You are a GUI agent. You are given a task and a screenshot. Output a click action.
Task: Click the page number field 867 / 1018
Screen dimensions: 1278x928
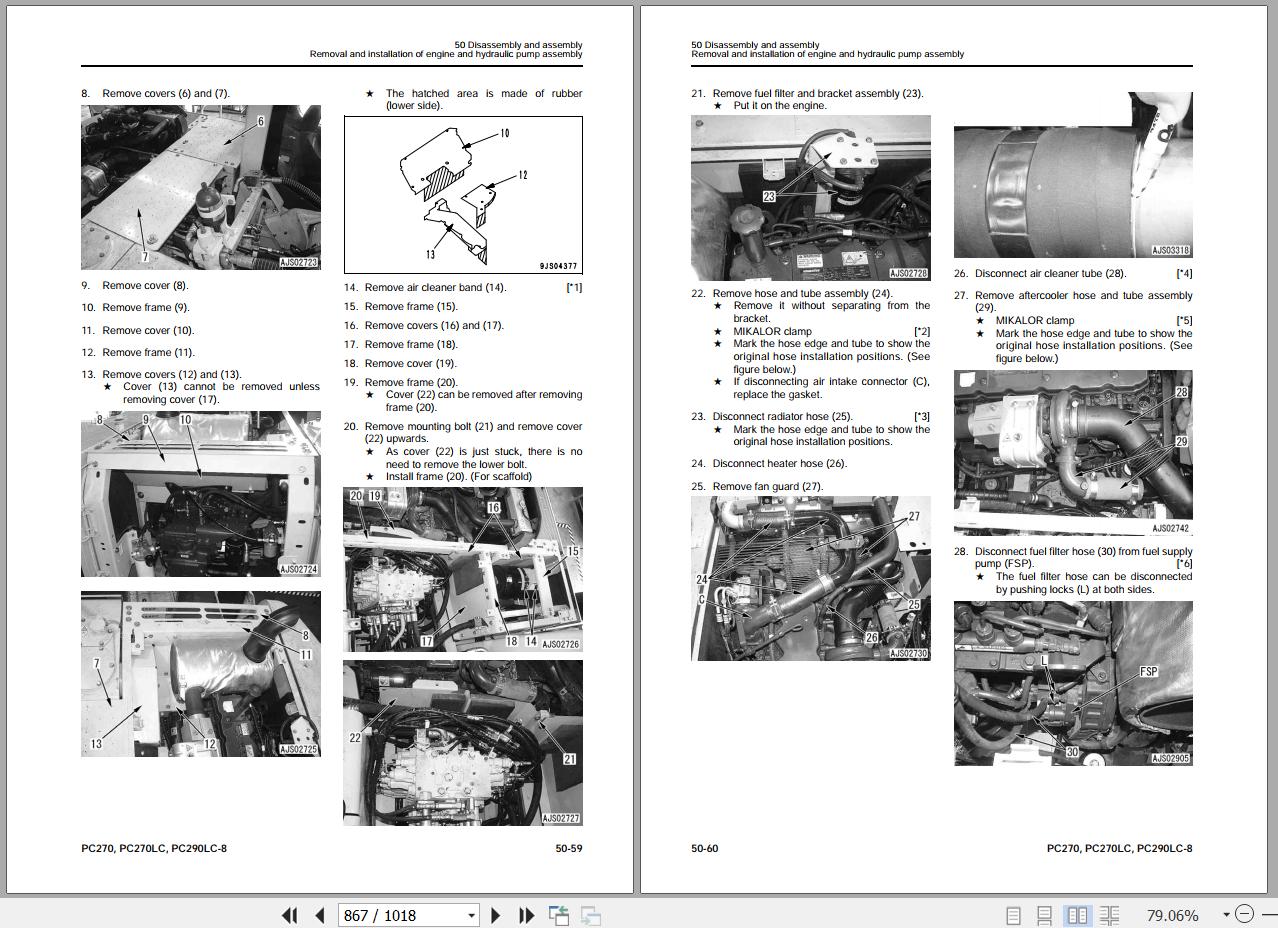click(x=400, y=915)
